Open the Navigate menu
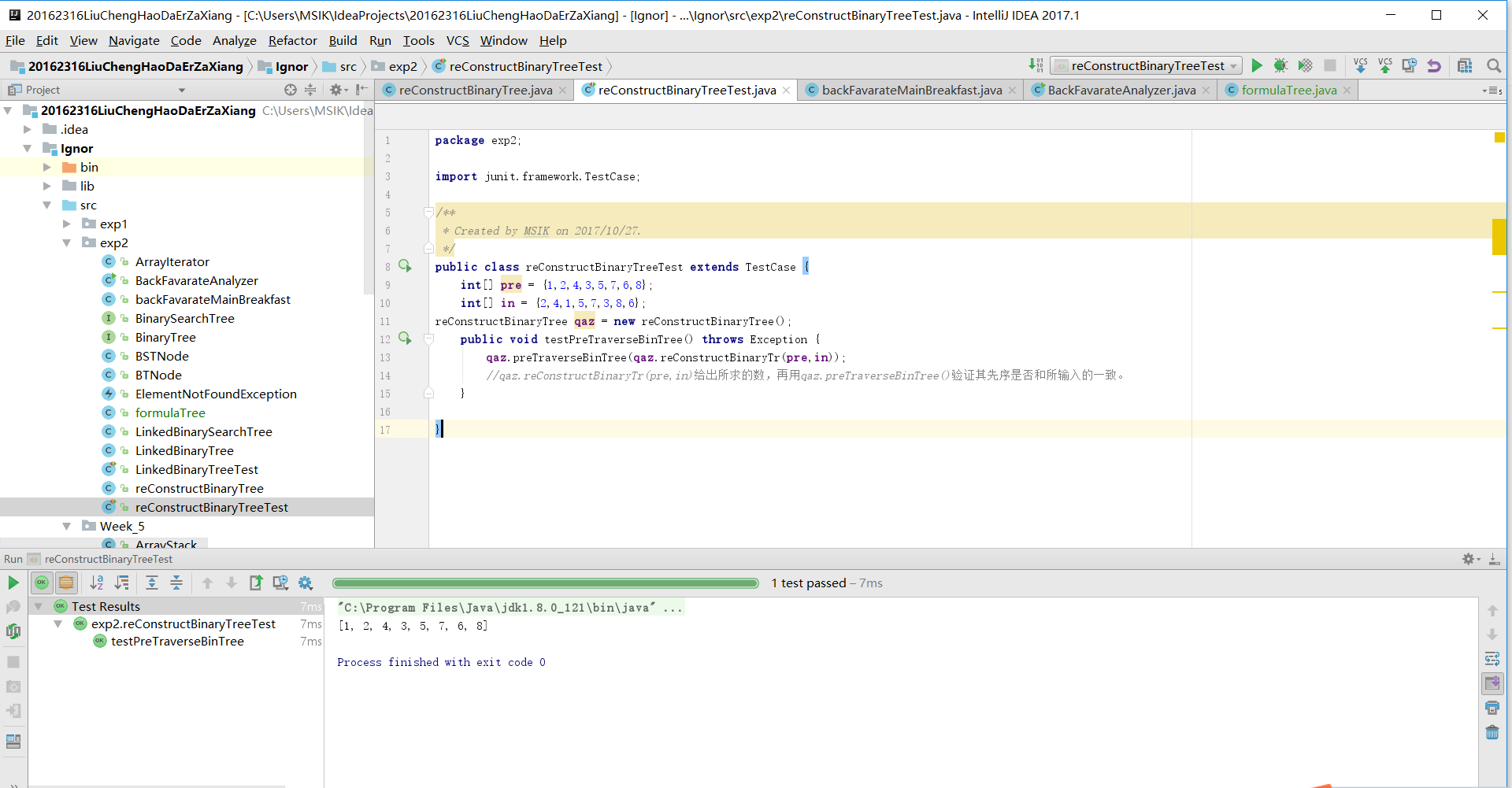The width and height of the screenshot is (1512, 788). click(134, 40)
